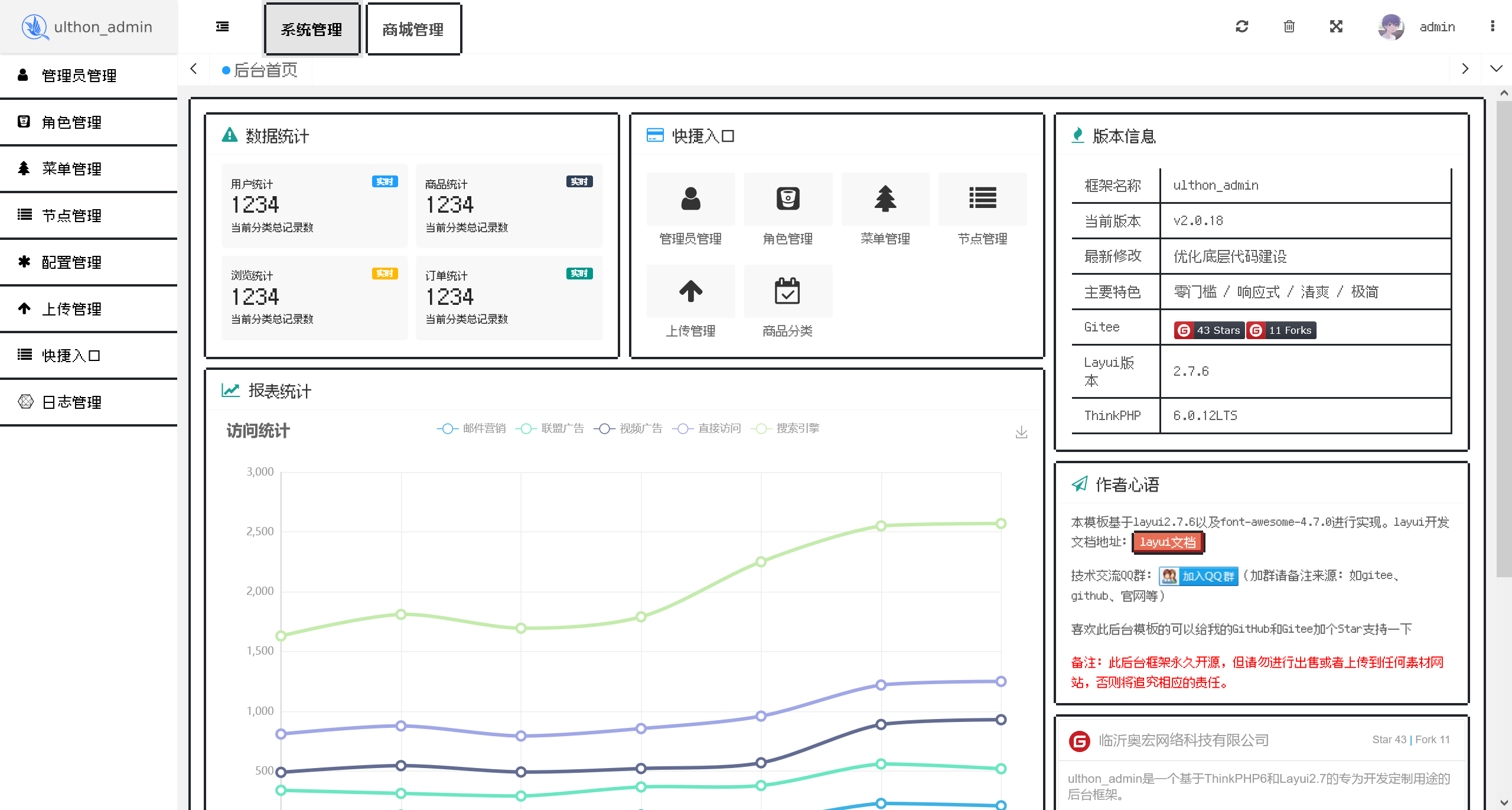The width and height of the screenshot is (1512, 810).
Task: Download the 访问统计 chart as image
Action: [1021, 432]
